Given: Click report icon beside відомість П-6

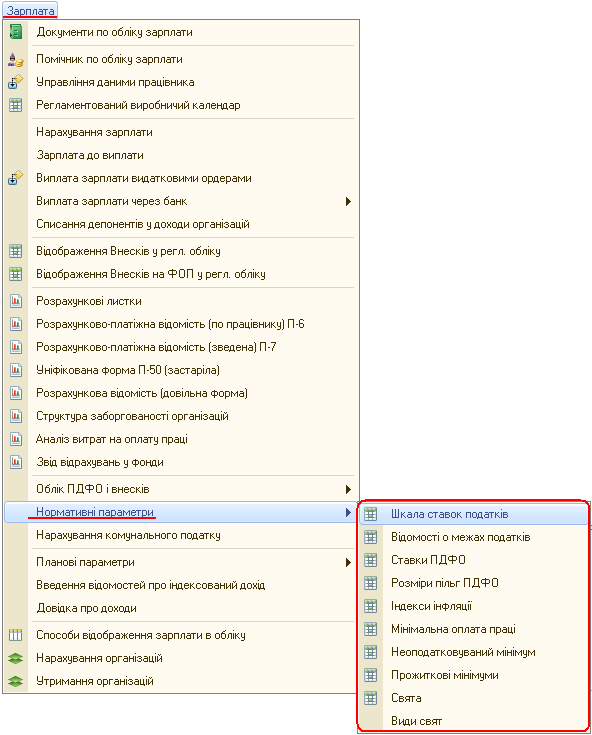Looking at the screenshot, I should tap(16, 324).
